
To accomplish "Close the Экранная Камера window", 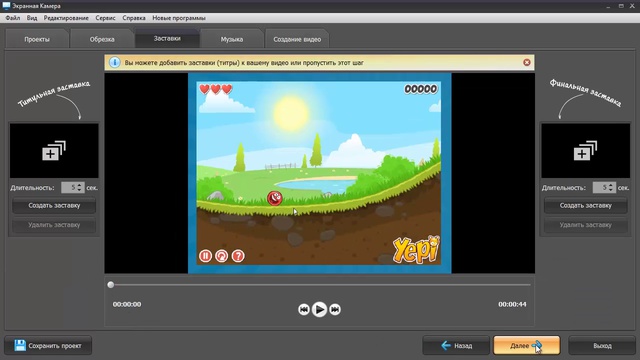I will [x=633, y=6].
